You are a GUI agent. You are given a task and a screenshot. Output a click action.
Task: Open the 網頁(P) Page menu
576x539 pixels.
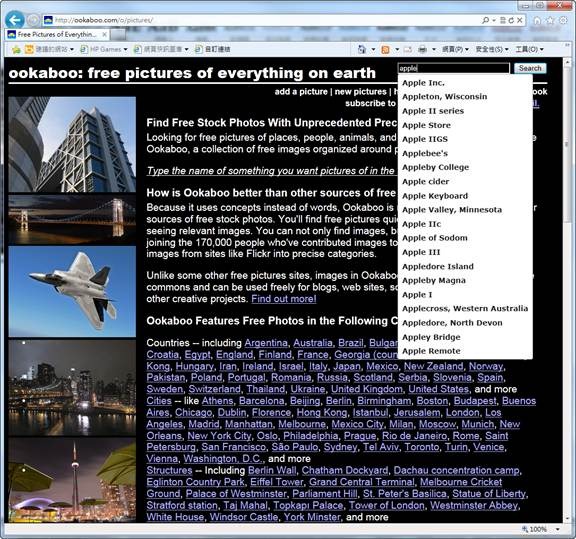(455, 49)
